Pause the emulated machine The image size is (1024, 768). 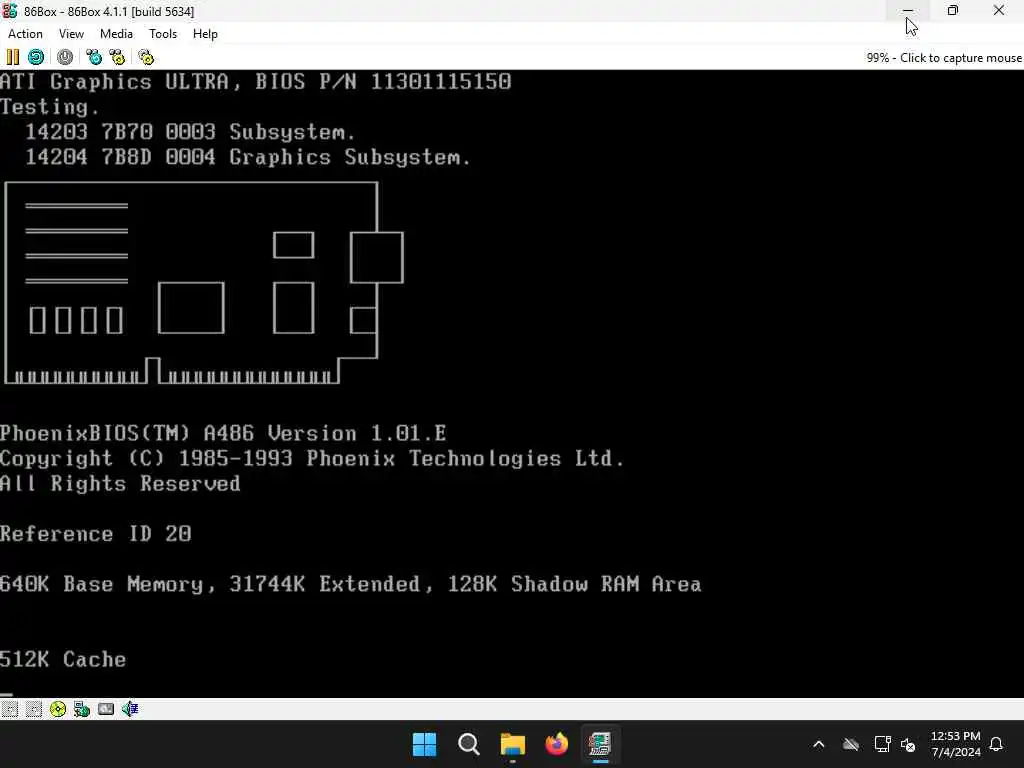[x=12, y=57]
